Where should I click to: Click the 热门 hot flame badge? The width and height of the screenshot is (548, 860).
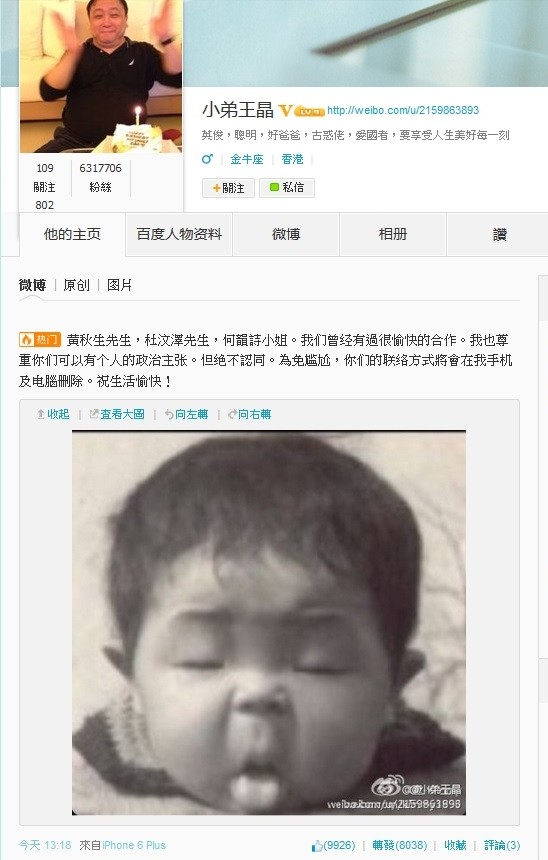click(x=39, y=340)
